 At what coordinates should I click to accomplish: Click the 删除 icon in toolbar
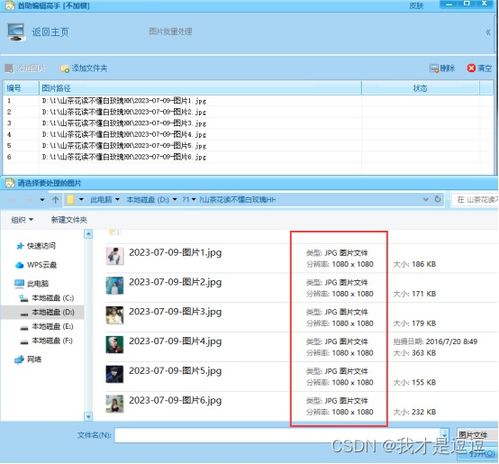[x=434, y=68]
